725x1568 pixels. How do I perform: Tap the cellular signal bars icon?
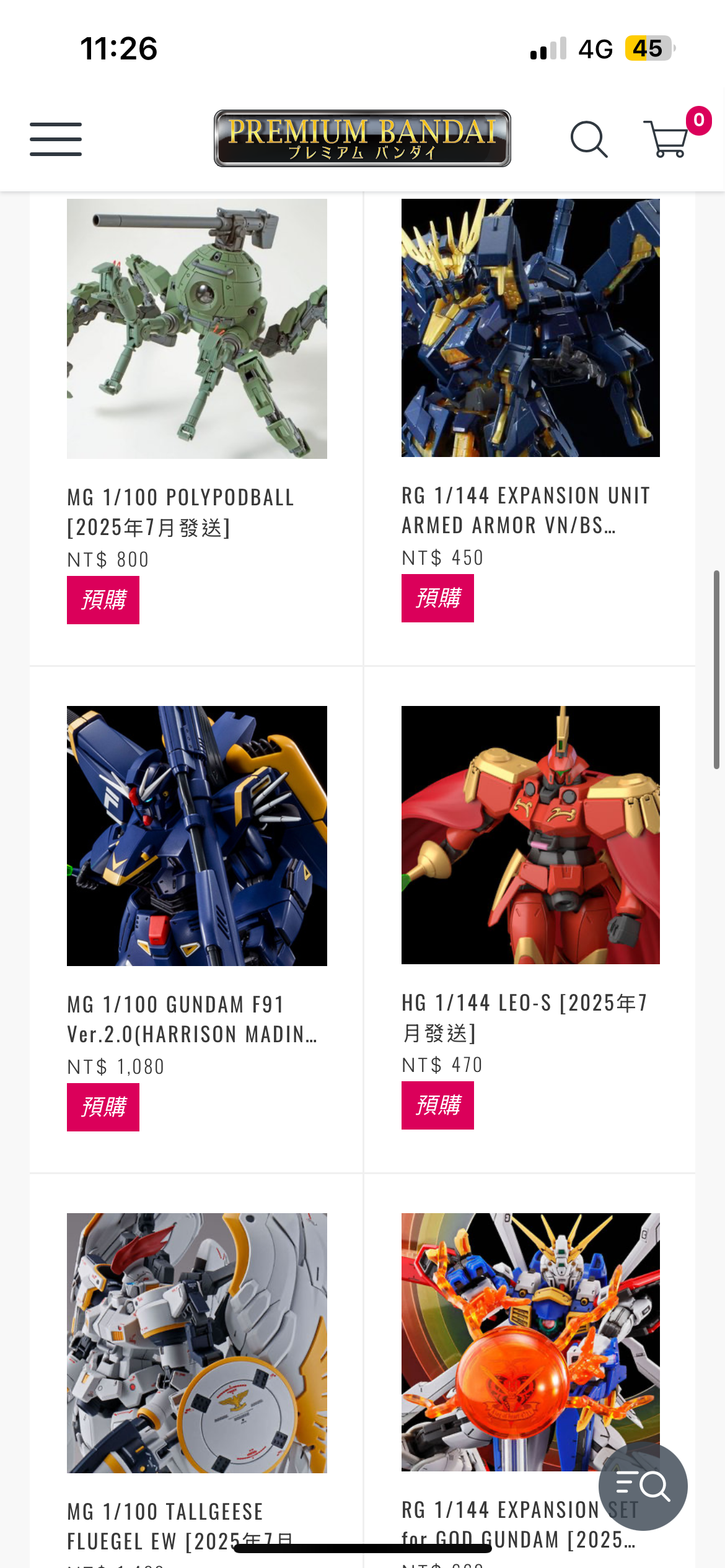548,48
